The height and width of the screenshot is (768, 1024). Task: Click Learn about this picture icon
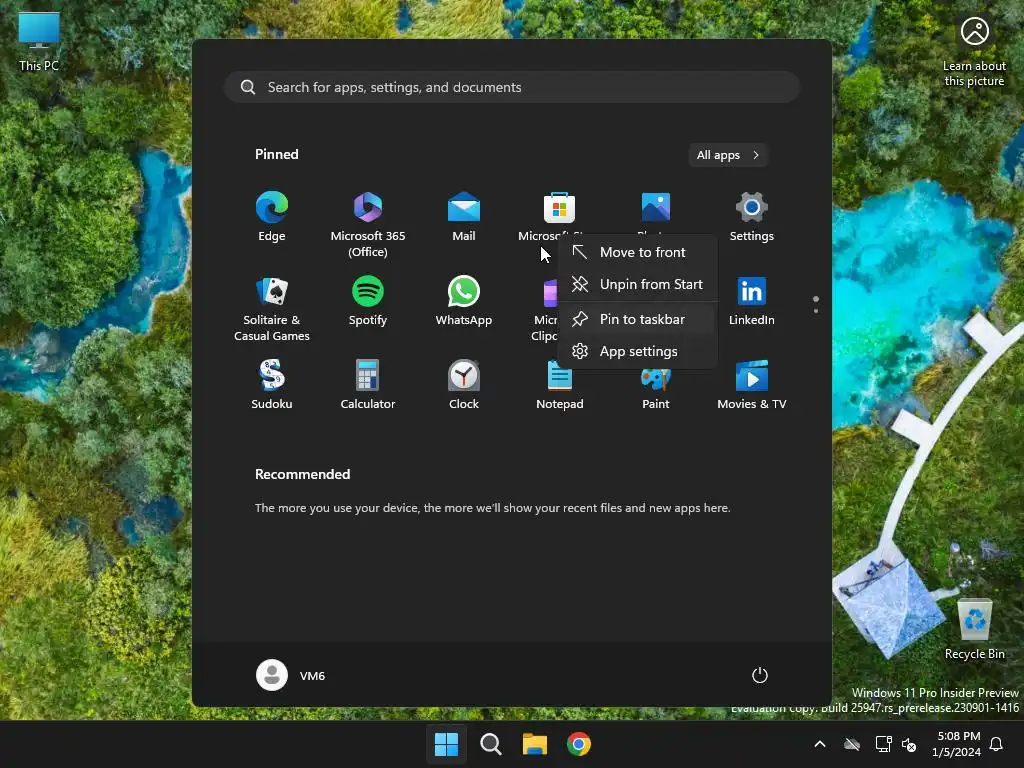[974, 51]
